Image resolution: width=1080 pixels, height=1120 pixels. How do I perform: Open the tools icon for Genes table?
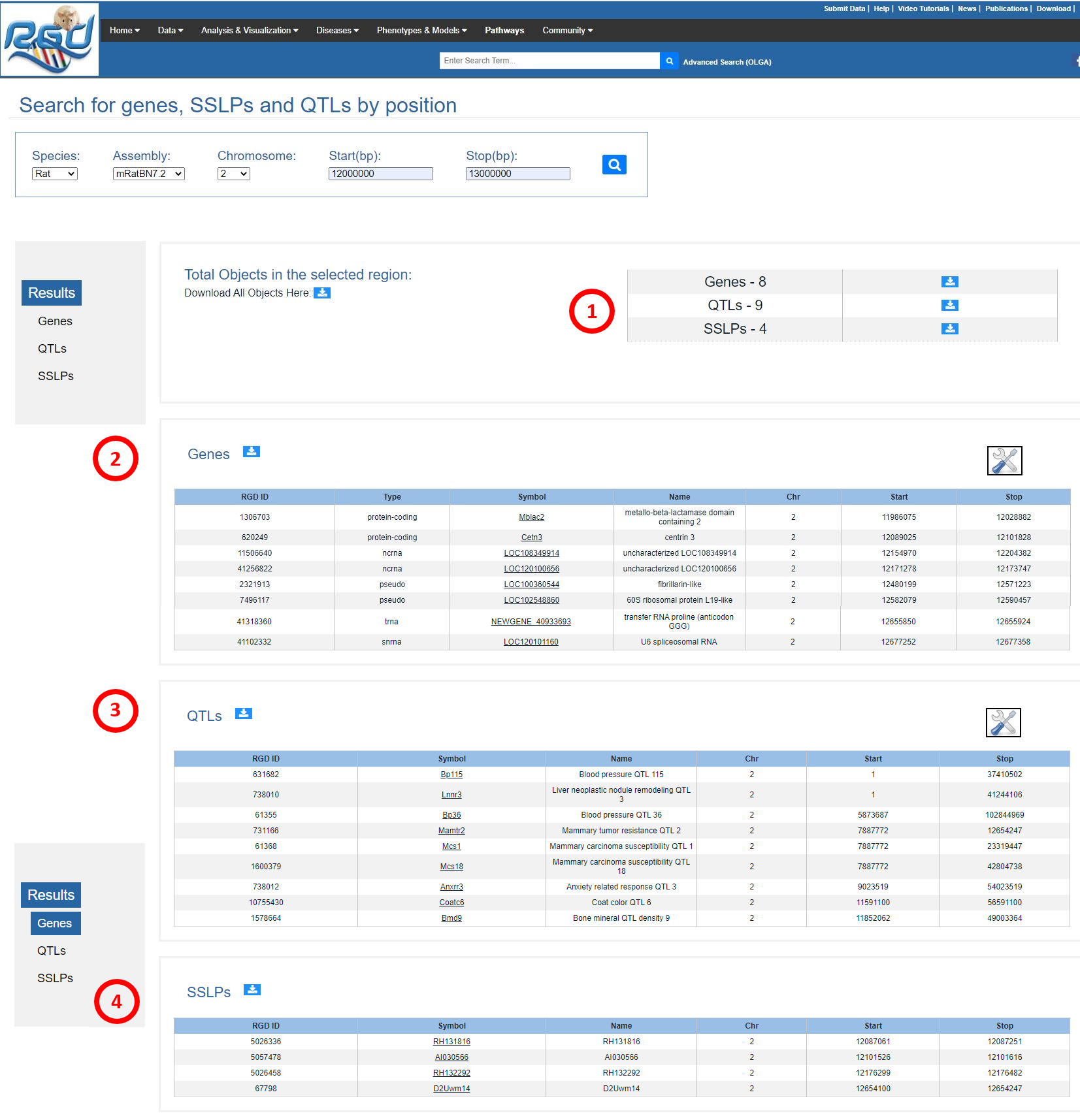pyautogui.click(x=1004, y=461)
